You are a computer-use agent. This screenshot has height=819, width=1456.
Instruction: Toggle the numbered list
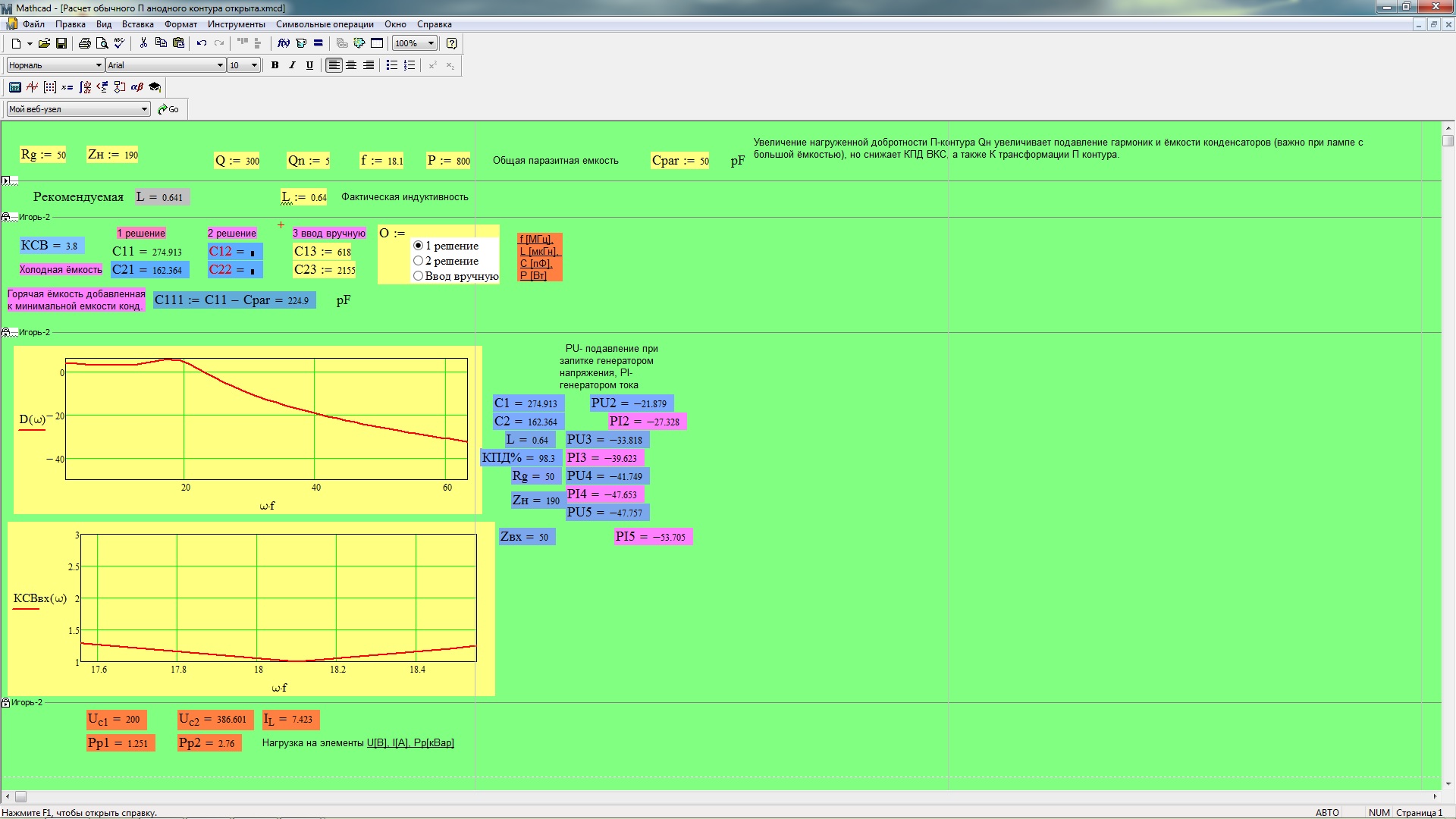click(x=409, y=65)
